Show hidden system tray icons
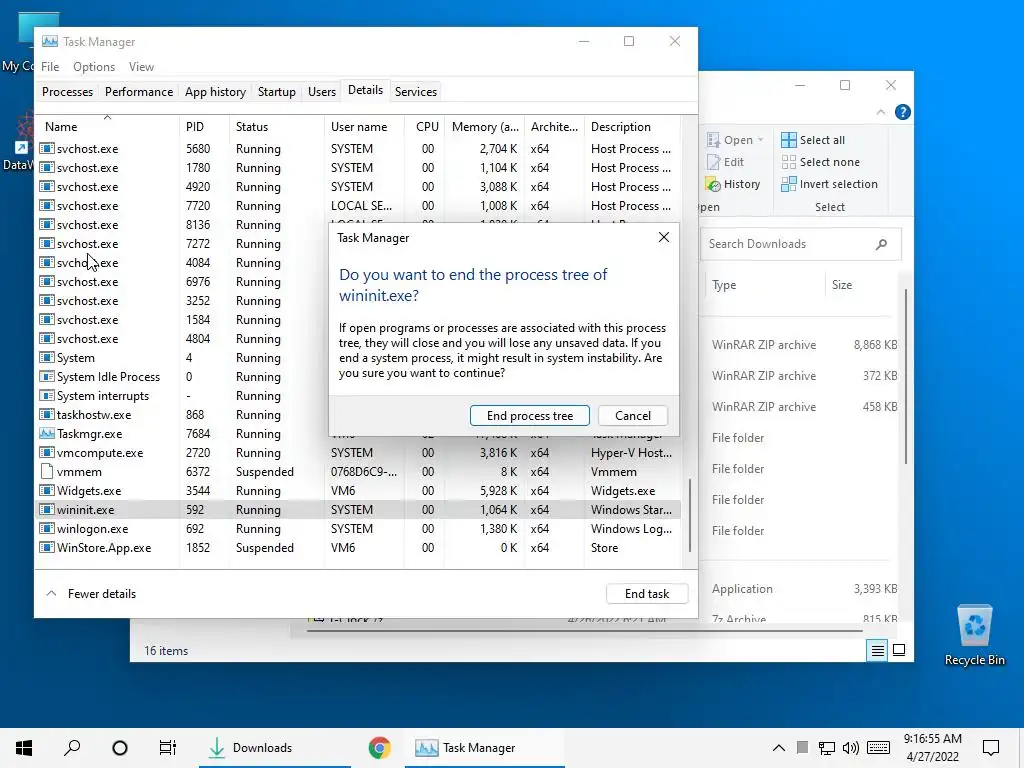Screen dimensions: 1024x768 point(778,748)
